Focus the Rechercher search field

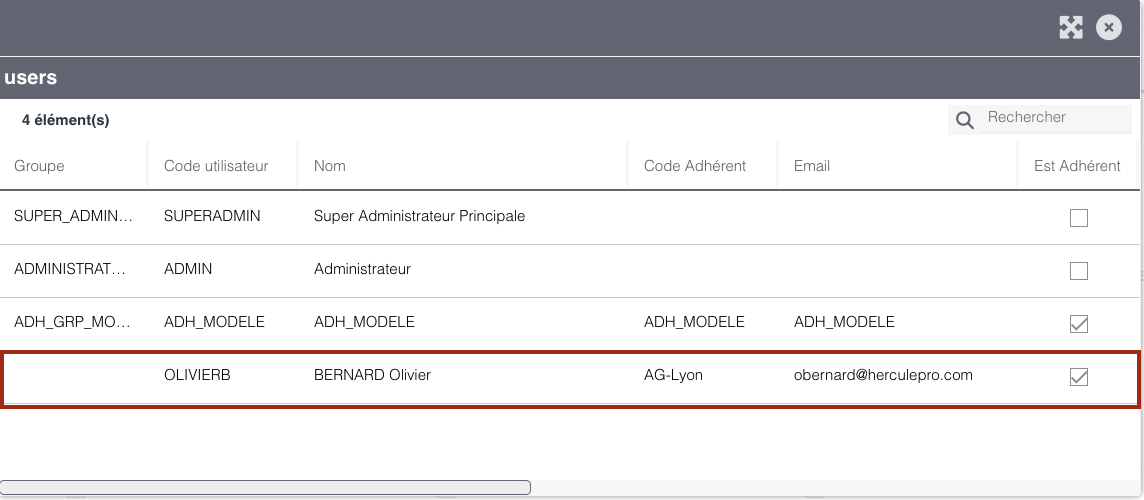click(1056, 118)
